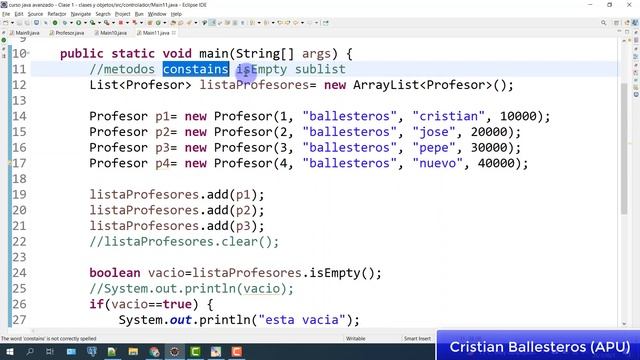Viewport: 640px width, 360px height.
Task: Click the green Run play icon
Action: point(78,23)
